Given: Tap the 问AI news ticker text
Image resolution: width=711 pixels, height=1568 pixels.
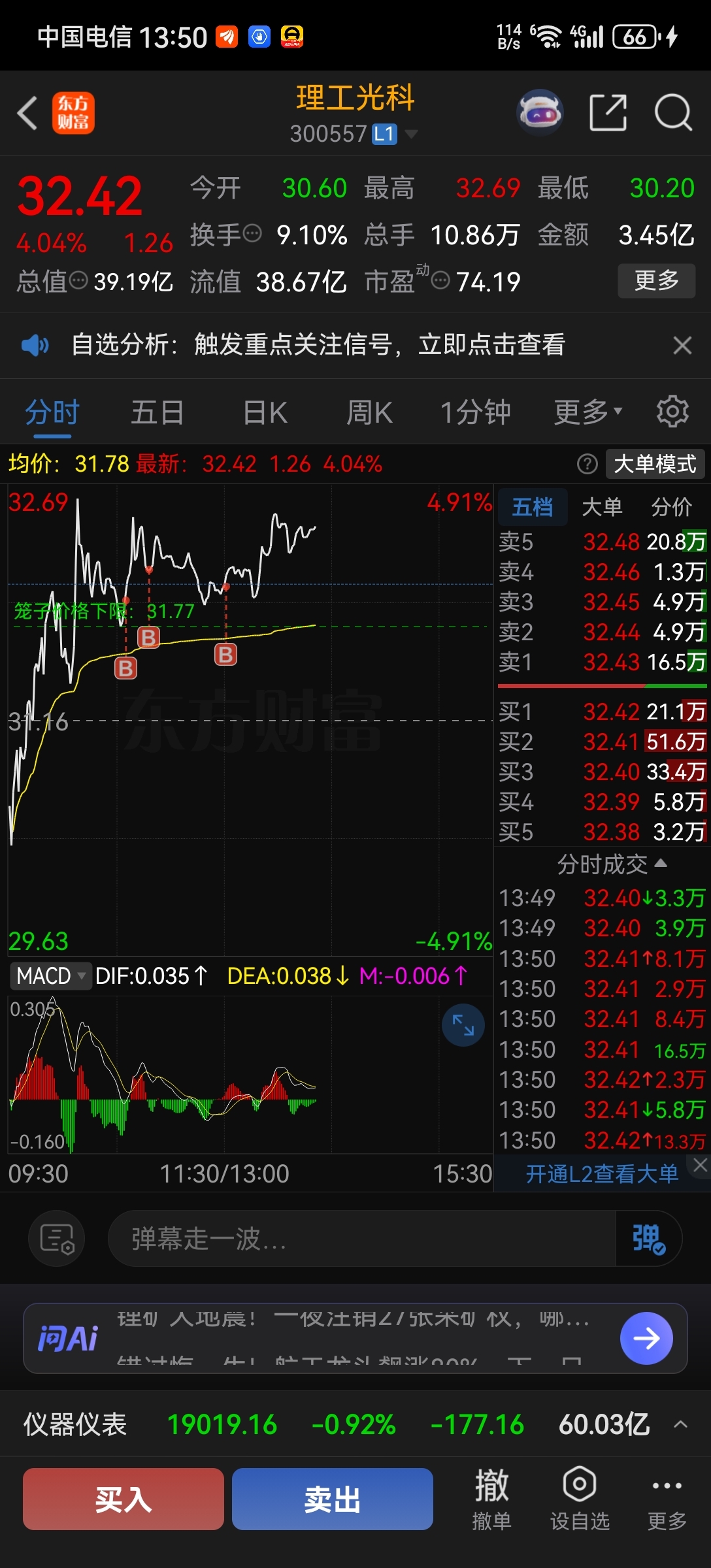Looking at the screenshot, I should (353, 1338).
